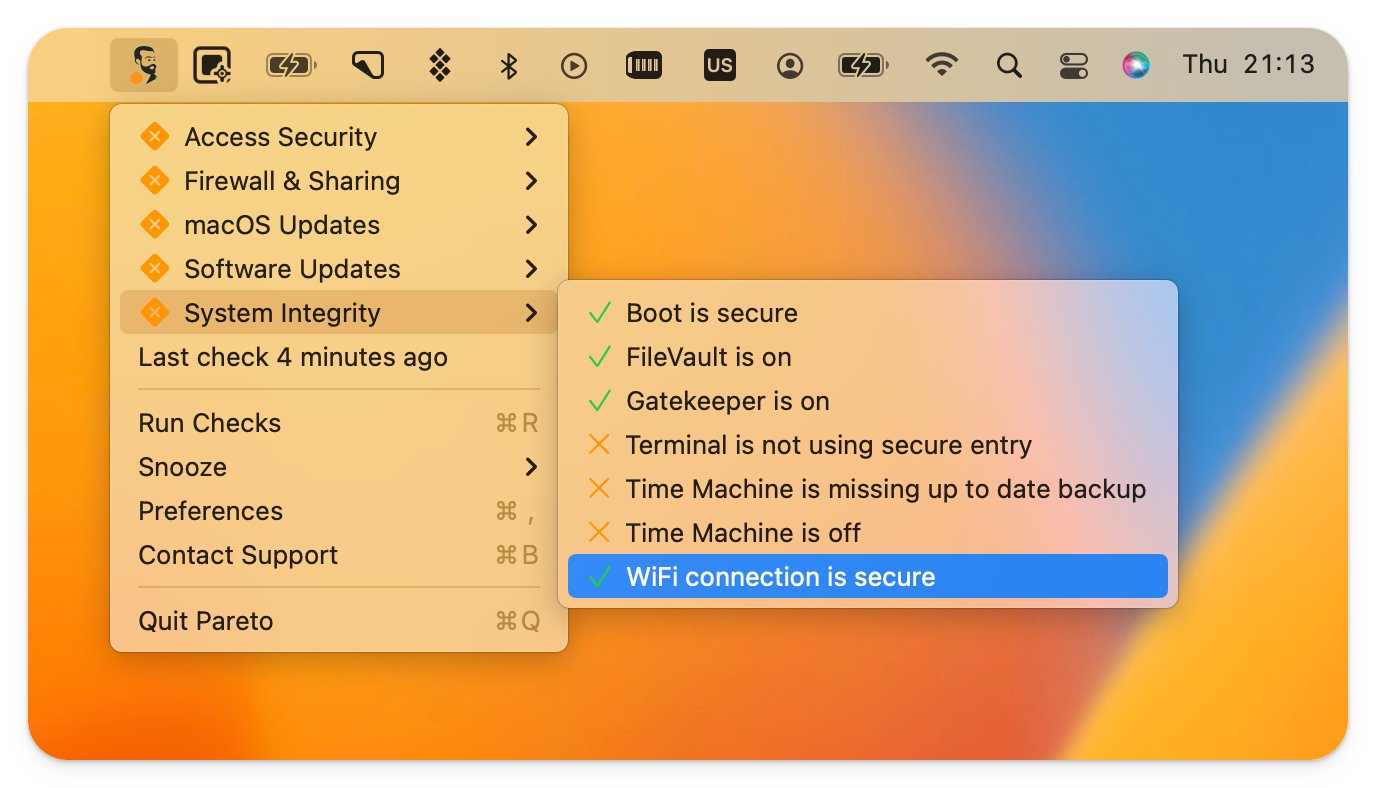
Task: Click orange X beside Time Machine missing backup
Action: coord(599,489)
